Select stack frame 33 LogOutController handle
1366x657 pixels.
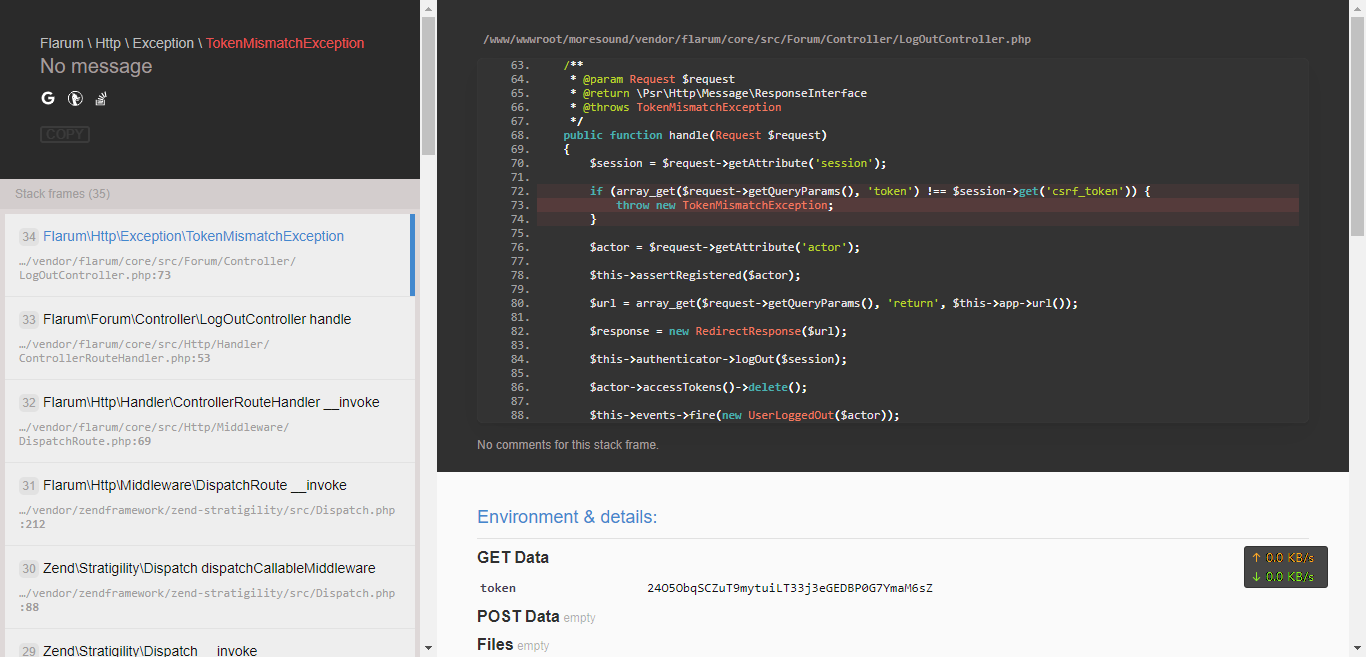tap(210, 337)
